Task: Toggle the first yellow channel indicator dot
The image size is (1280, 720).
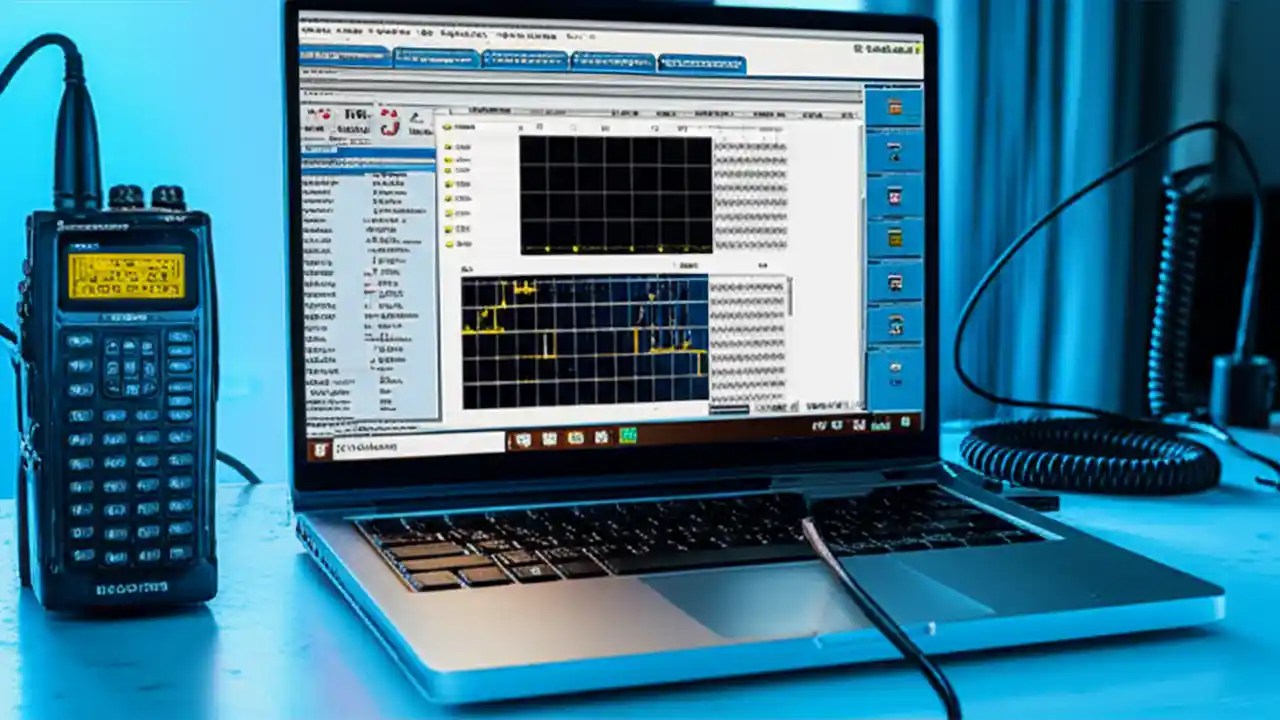Action: pos(448,128)
